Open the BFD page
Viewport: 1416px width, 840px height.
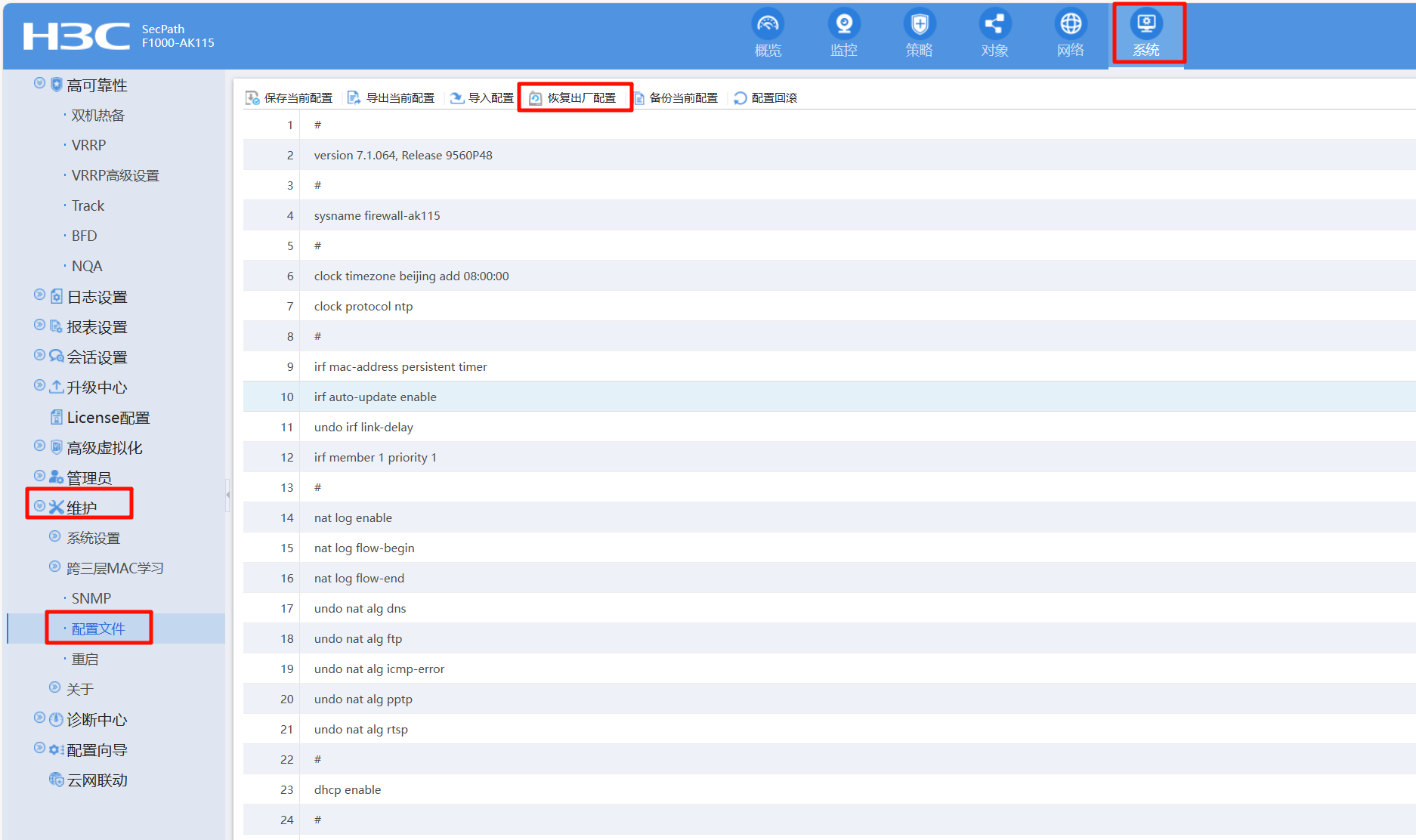coord(85,236)
